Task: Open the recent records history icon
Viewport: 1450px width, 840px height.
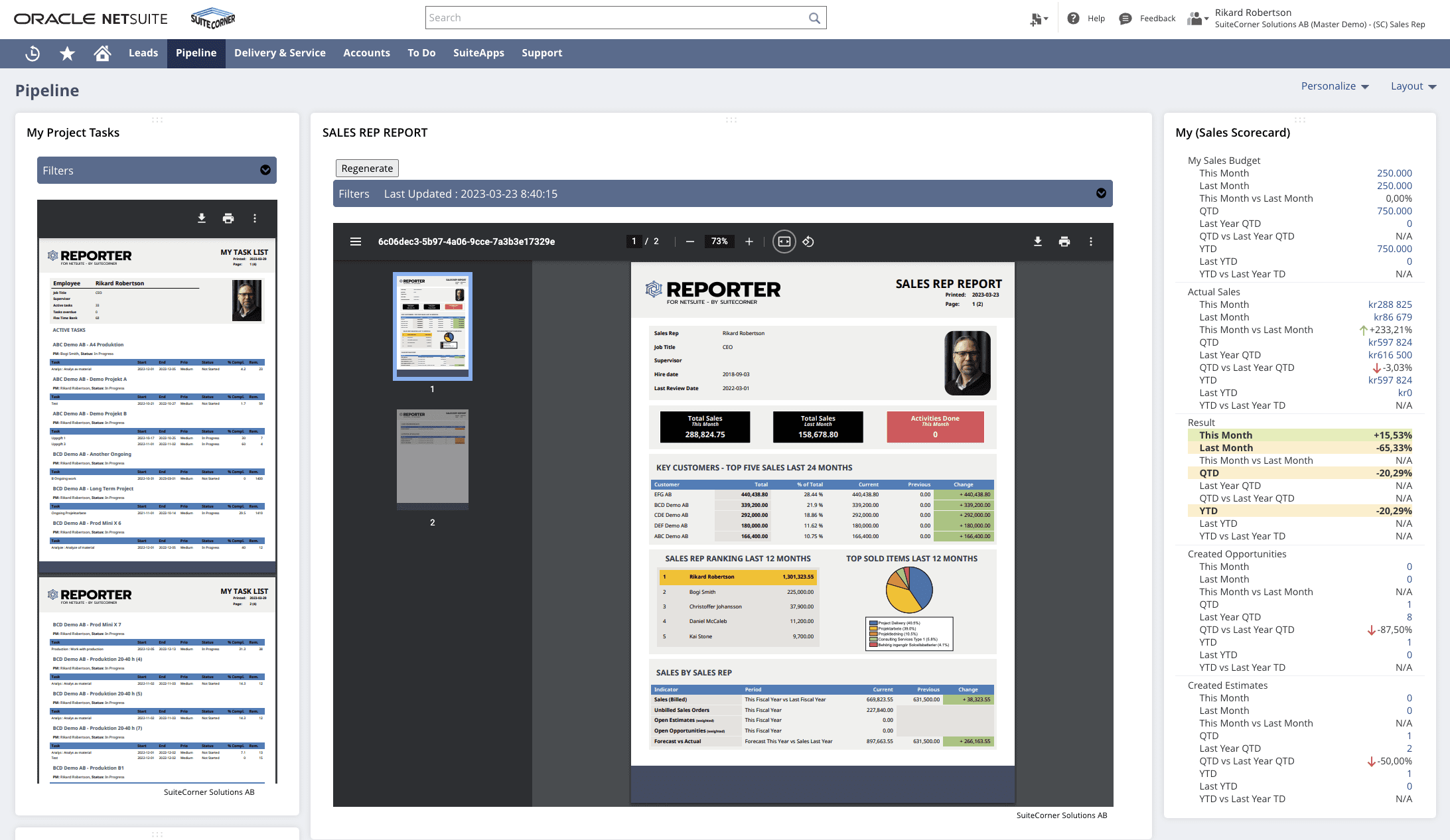Action: [x=33, y=53]
